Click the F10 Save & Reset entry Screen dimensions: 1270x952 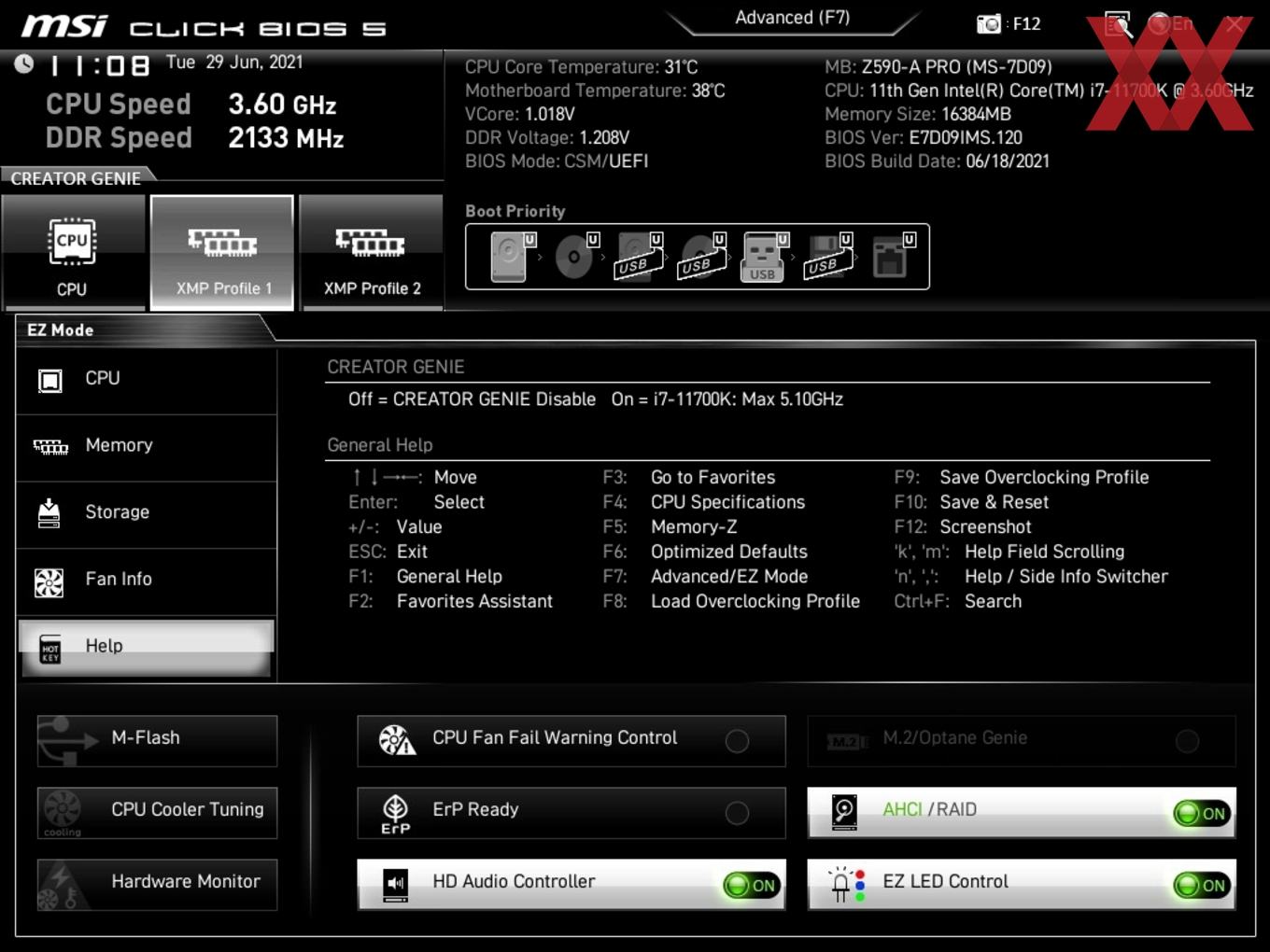971,503
